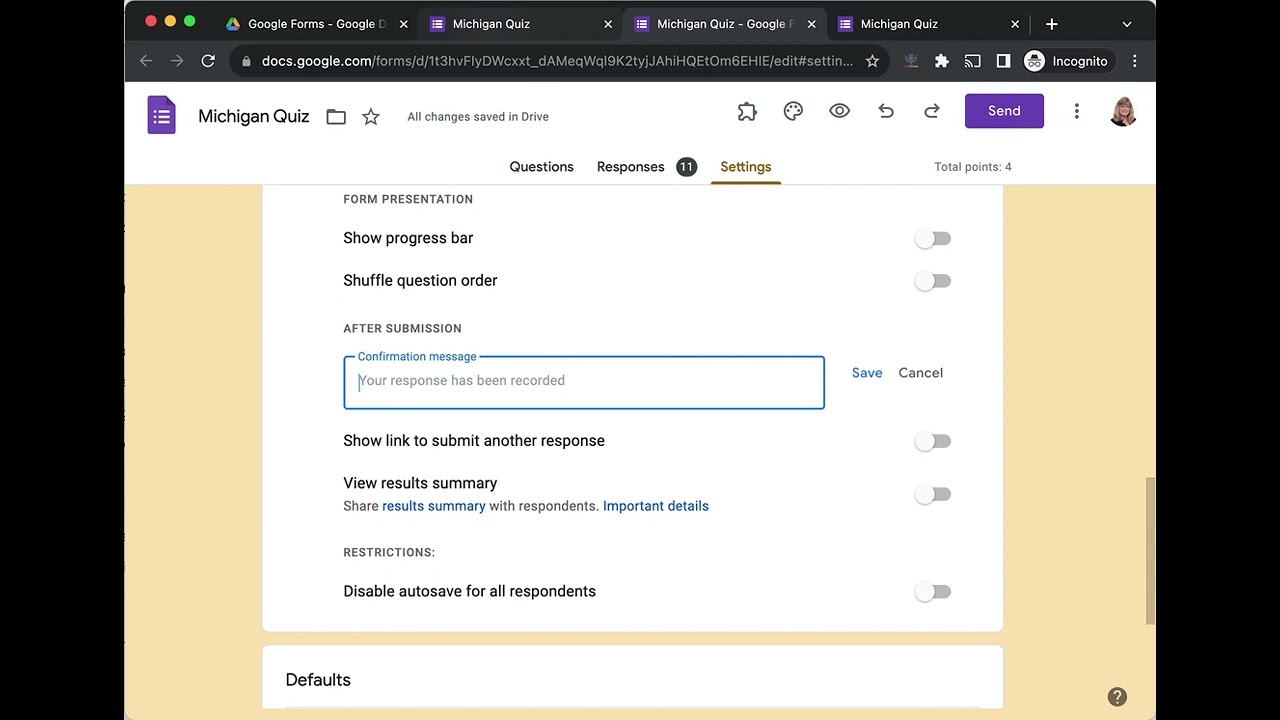This screenshot has height=720, width=1280.
Task: Open the Responses tab
Action: coord(630,167)
